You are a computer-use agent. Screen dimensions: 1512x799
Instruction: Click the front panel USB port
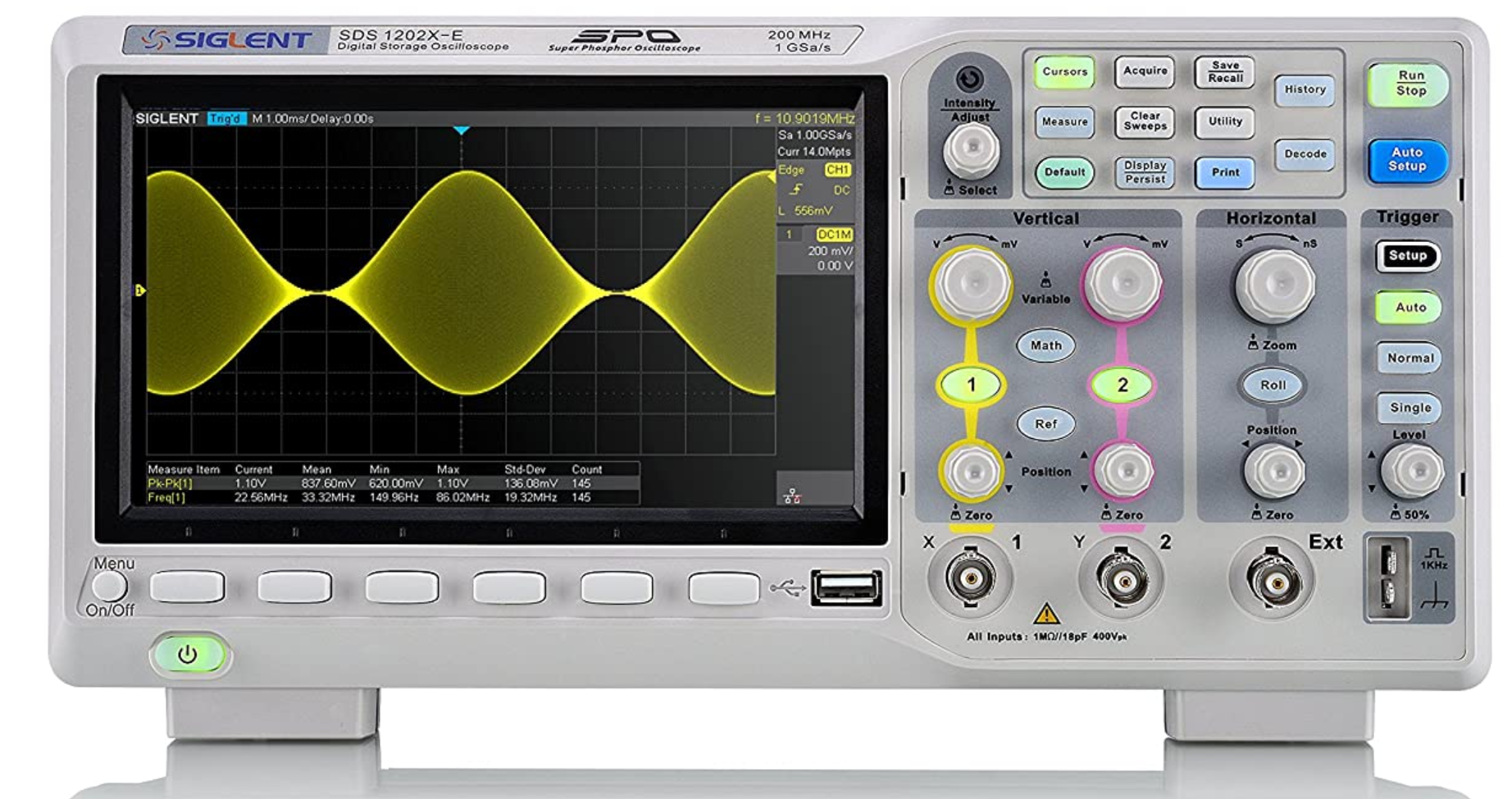tap(846, 587)
